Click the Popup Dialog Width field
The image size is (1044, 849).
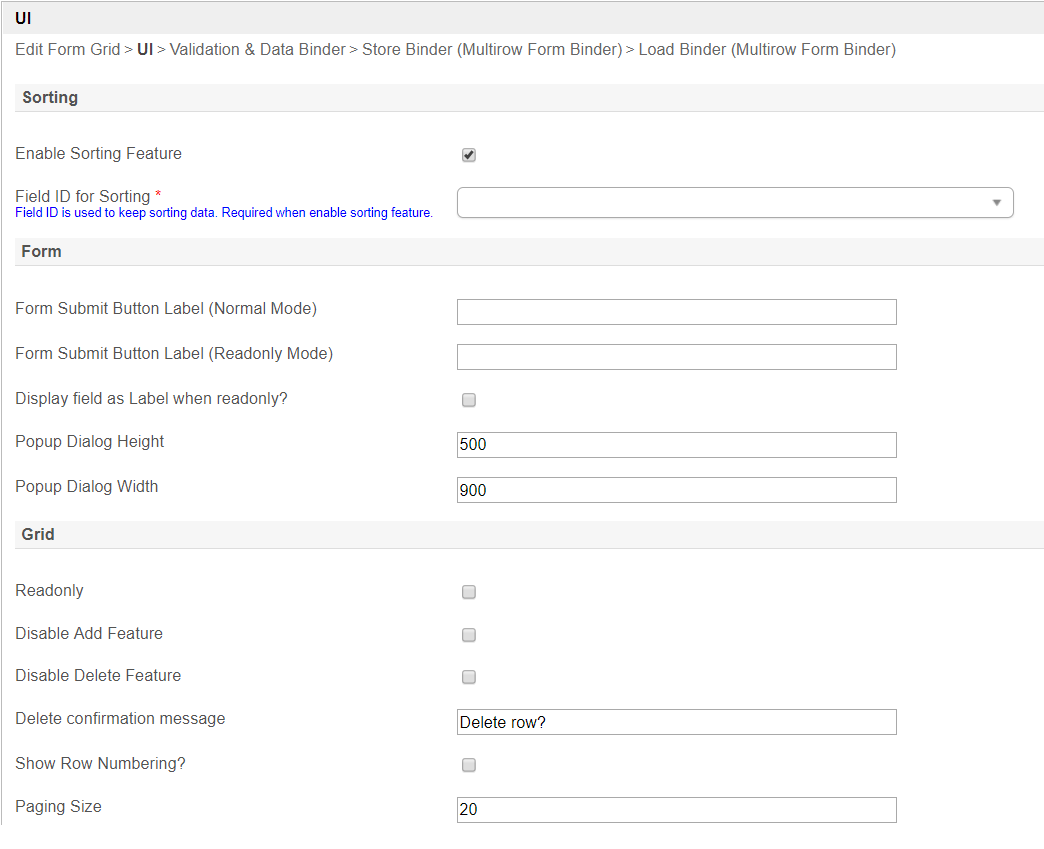click(x=676, y=490)
